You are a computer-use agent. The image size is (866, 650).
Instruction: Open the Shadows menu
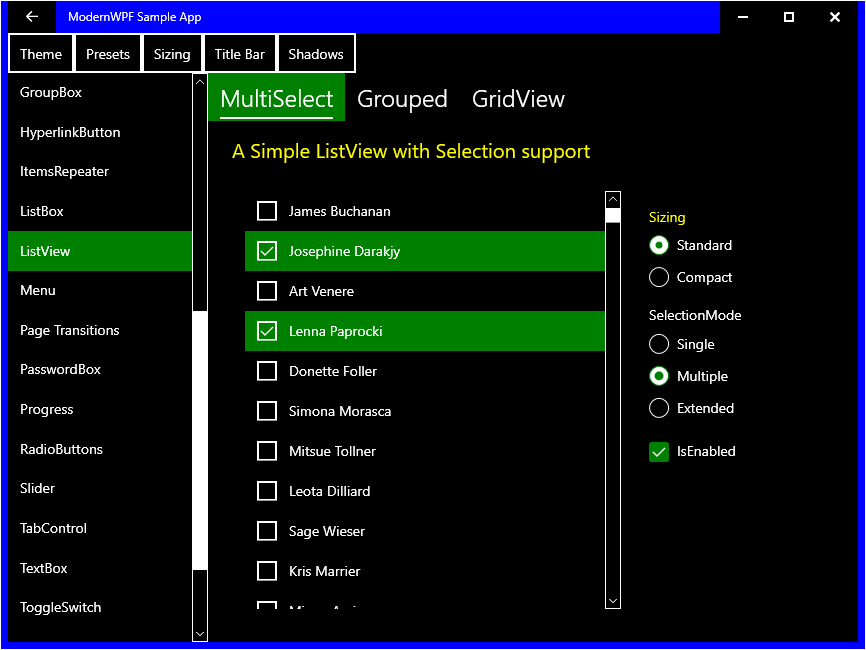click(x=316, y=54)
